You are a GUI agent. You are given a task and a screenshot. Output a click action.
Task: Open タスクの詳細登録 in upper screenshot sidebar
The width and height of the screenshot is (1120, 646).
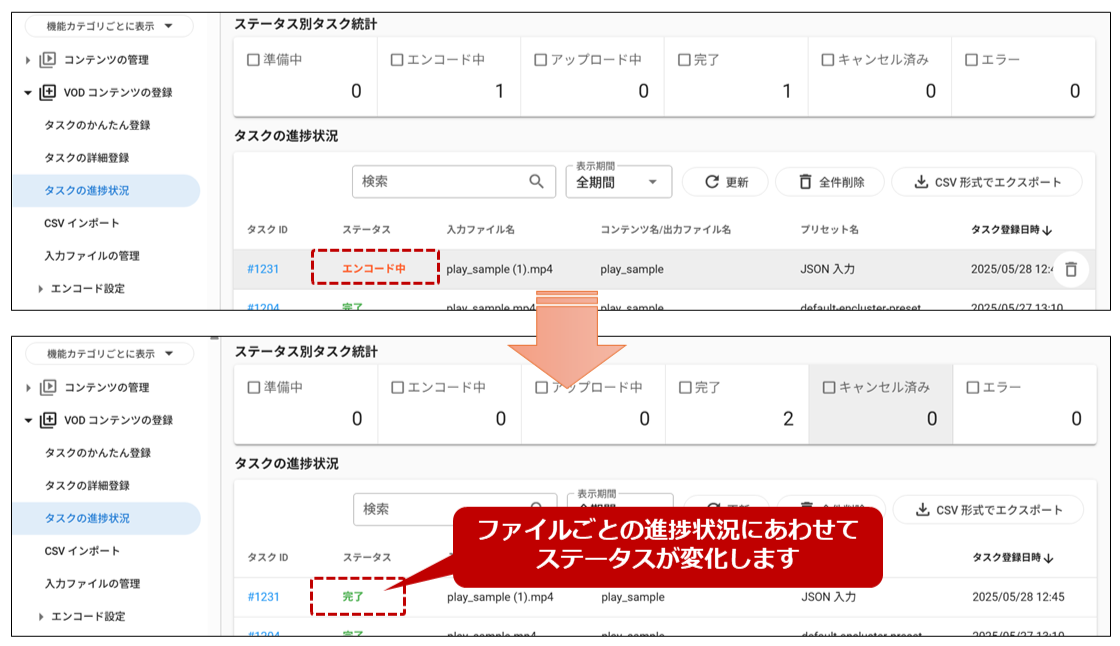86,158
